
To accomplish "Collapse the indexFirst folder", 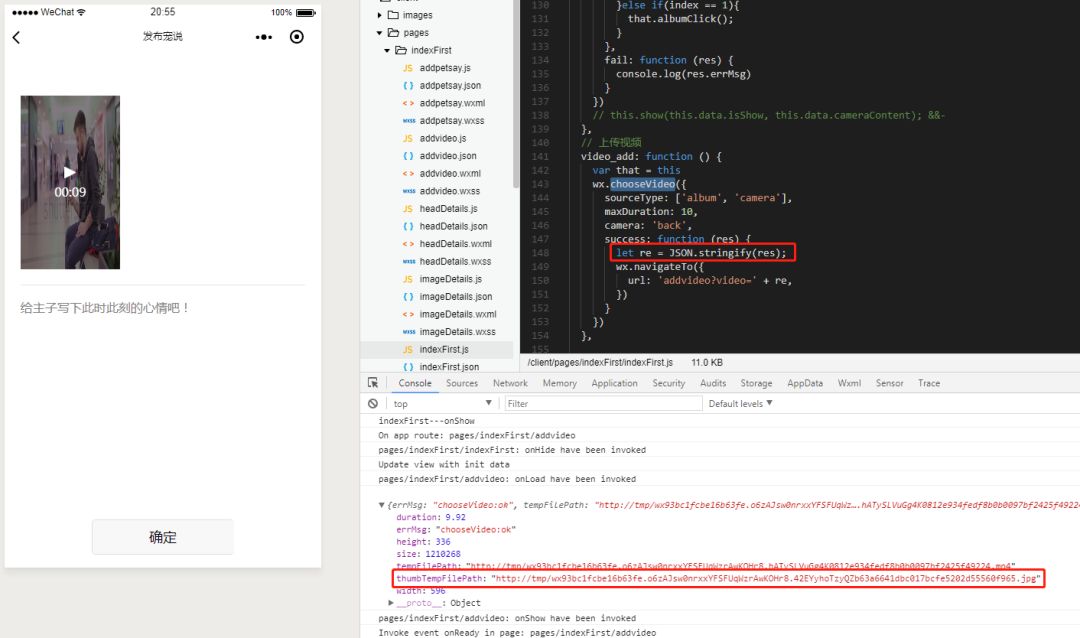I will tap(387, 50).
